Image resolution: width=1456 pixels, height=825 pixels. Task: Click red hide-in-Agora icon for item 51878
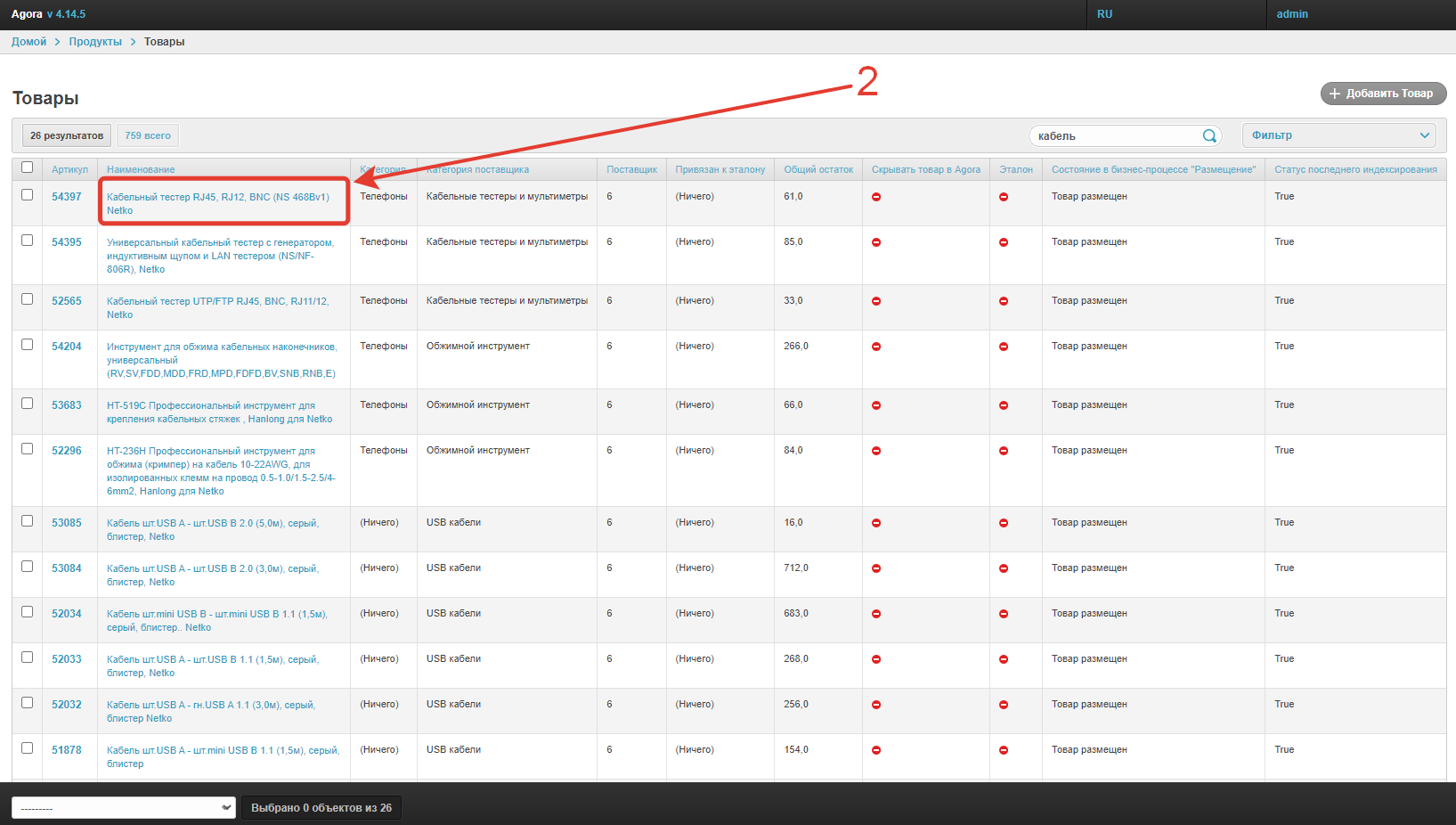[x=876, y=750]
